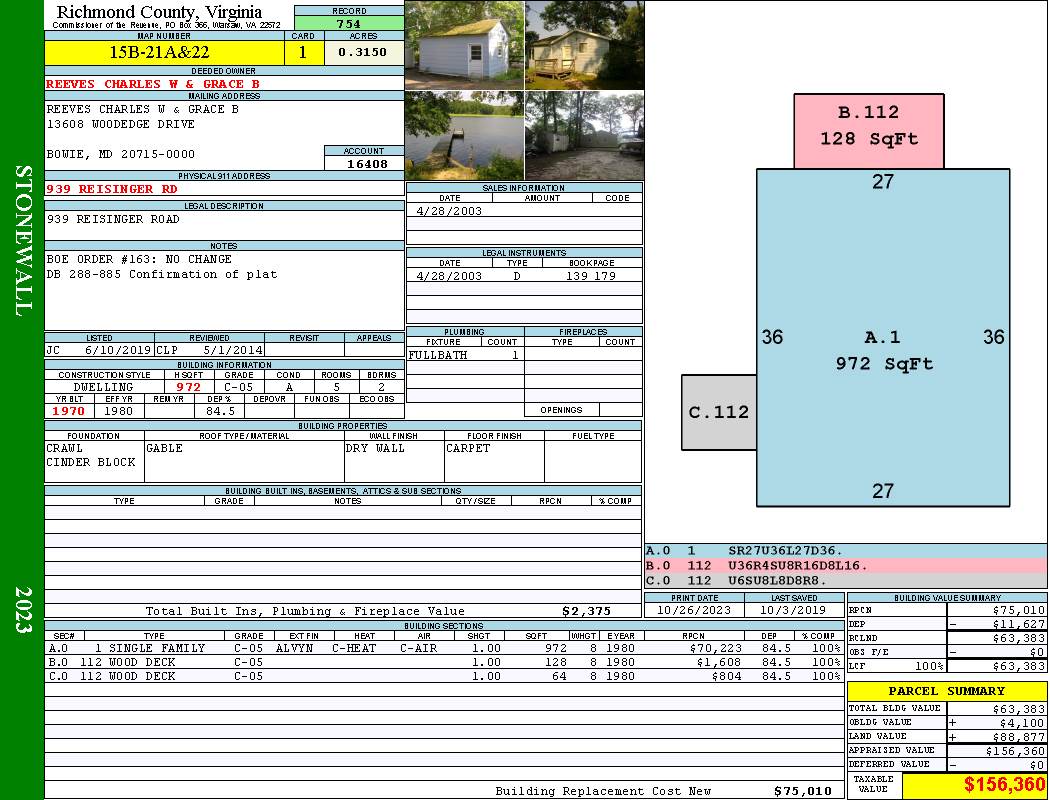Select the gray C.112 sketch section
Screen dimensions: 1050x800
[x=719, y=412]
